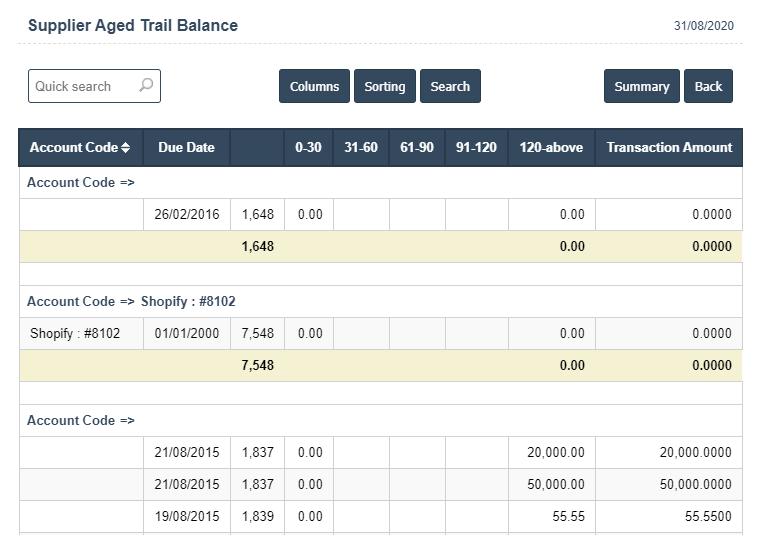
Task: Click the Due Date column header
Action: (186, 147)
